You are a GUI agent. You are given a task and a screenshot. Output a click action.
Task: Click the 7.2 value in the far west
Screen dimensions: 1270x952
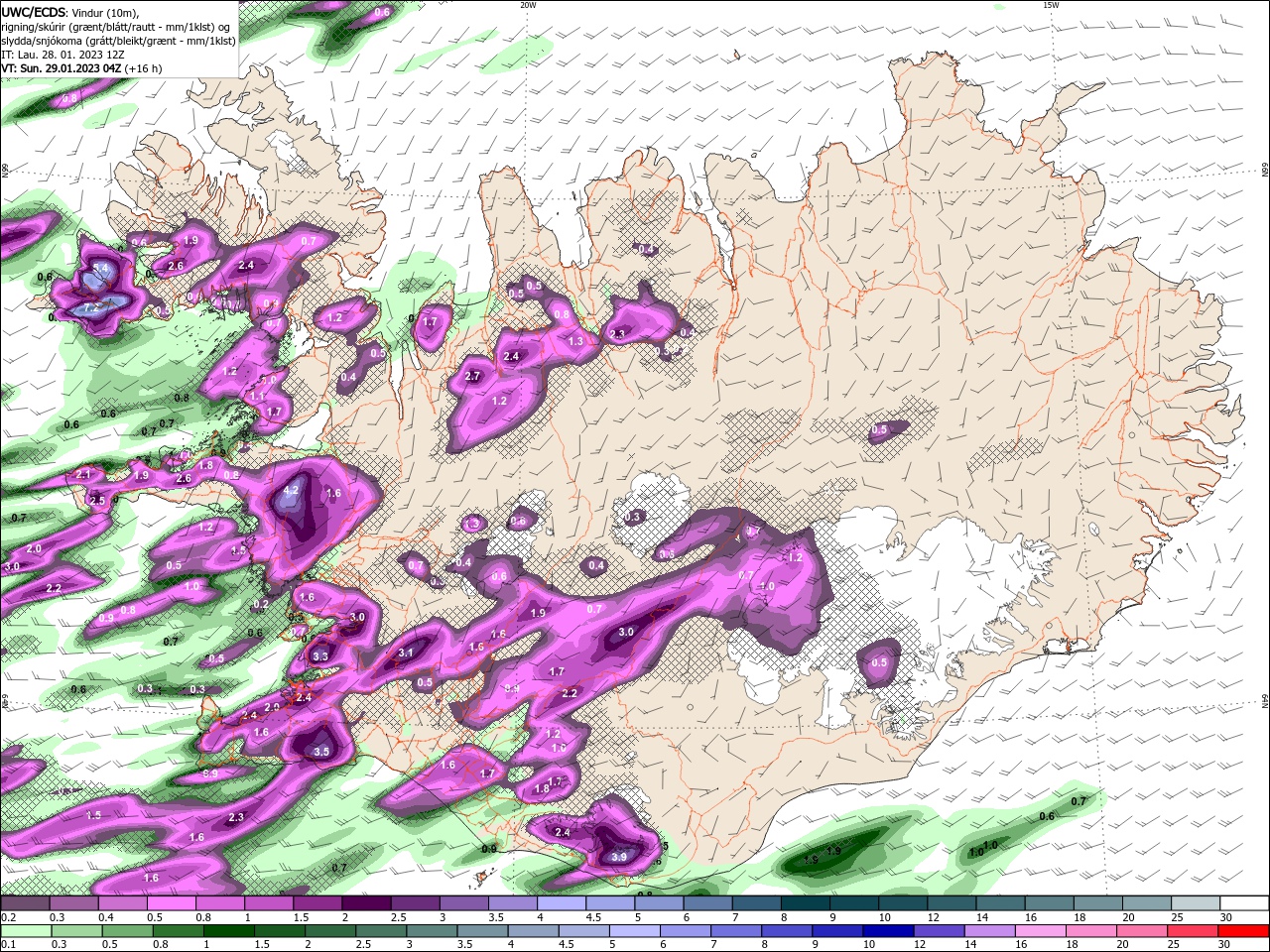tap(91, 308)
